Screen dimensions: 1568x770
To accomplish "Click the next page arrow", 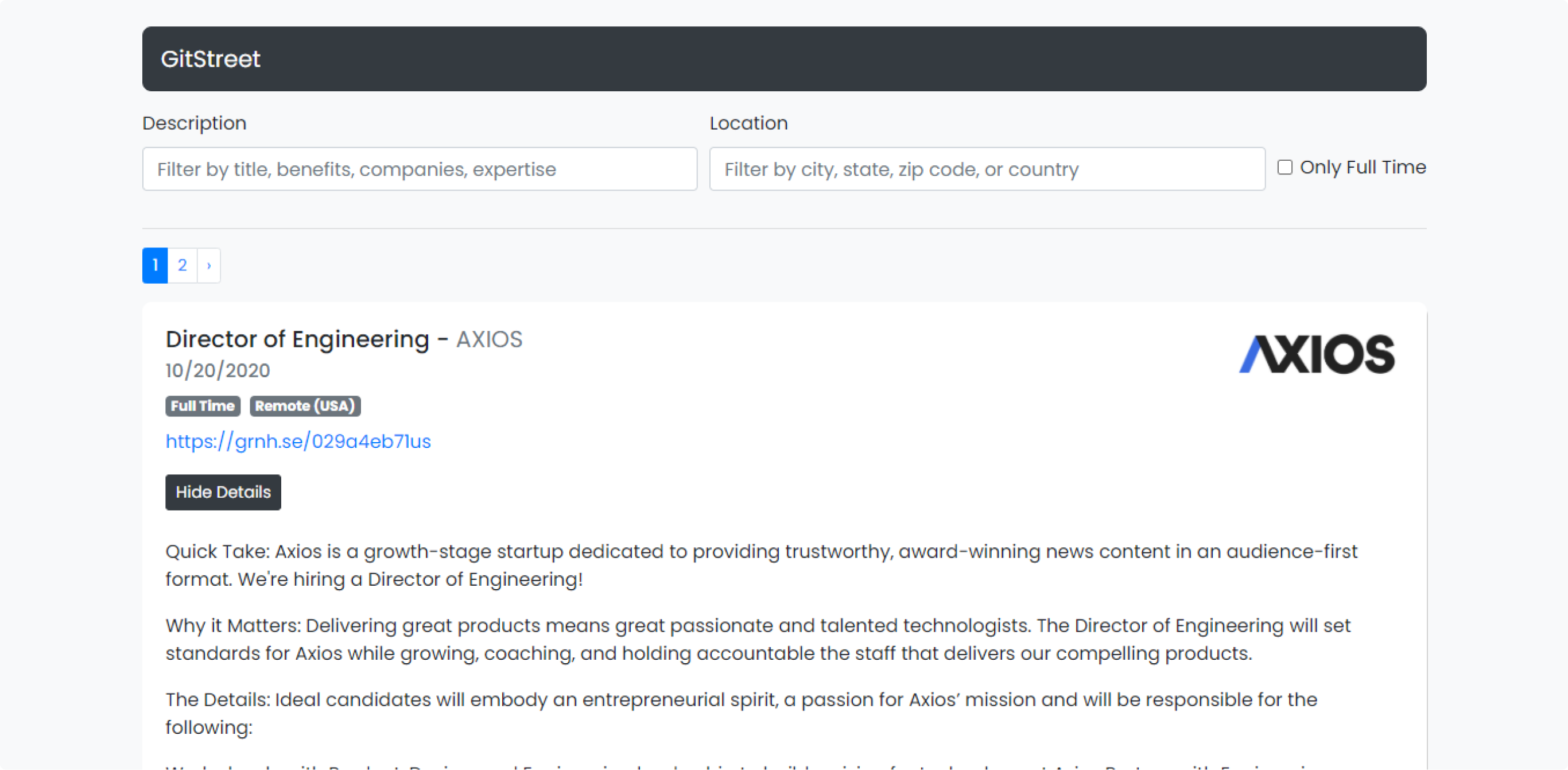I will coord(209,265).
